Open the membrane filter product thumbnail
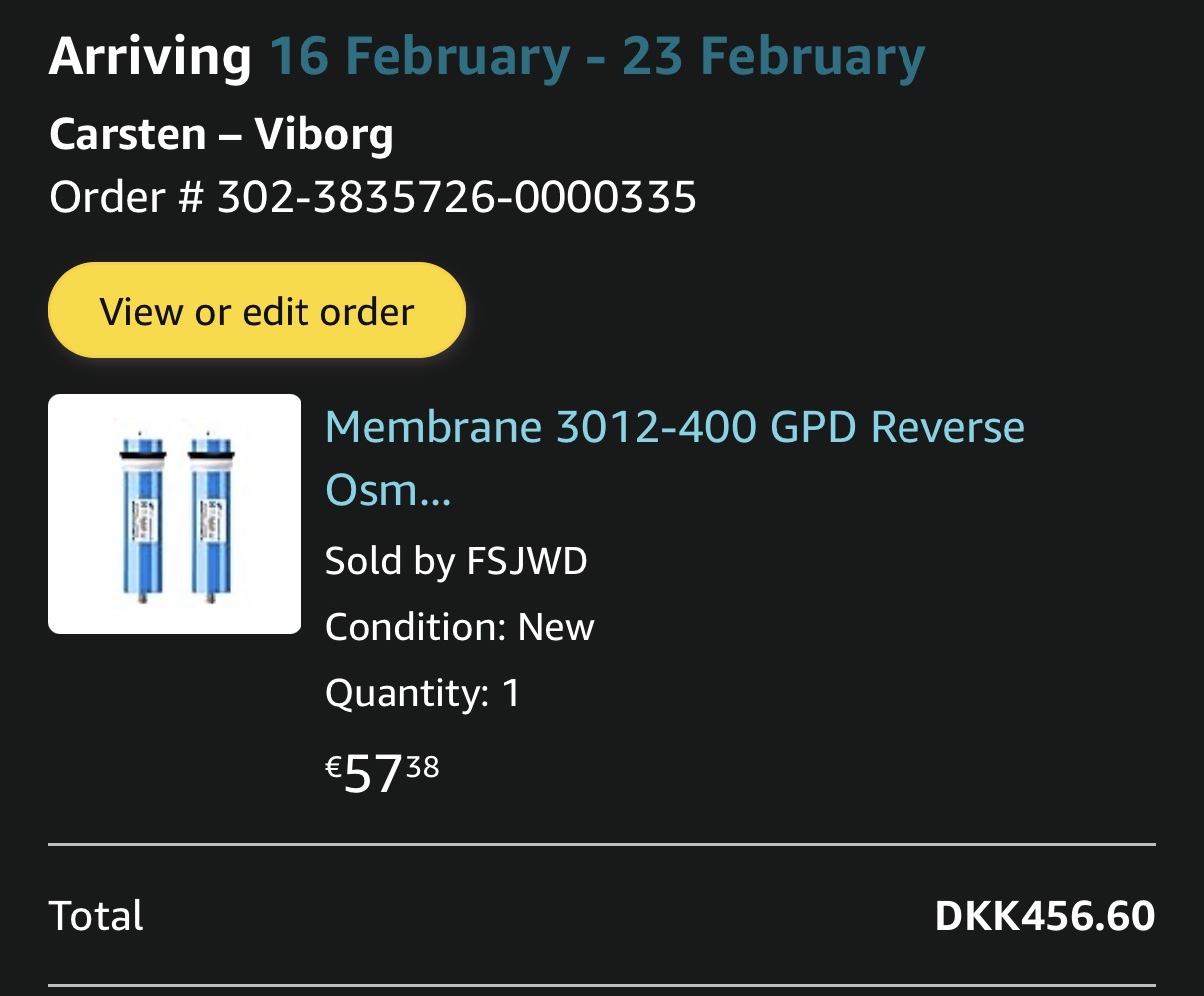This screenshot has height=996, width=1204. pos(175,514)
